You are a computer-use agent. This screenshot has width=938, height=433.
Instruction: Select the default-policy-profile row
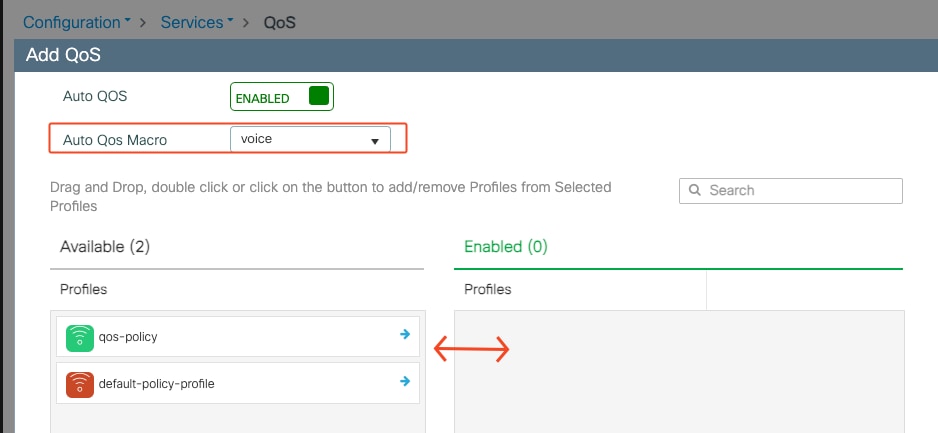point(238,383)
